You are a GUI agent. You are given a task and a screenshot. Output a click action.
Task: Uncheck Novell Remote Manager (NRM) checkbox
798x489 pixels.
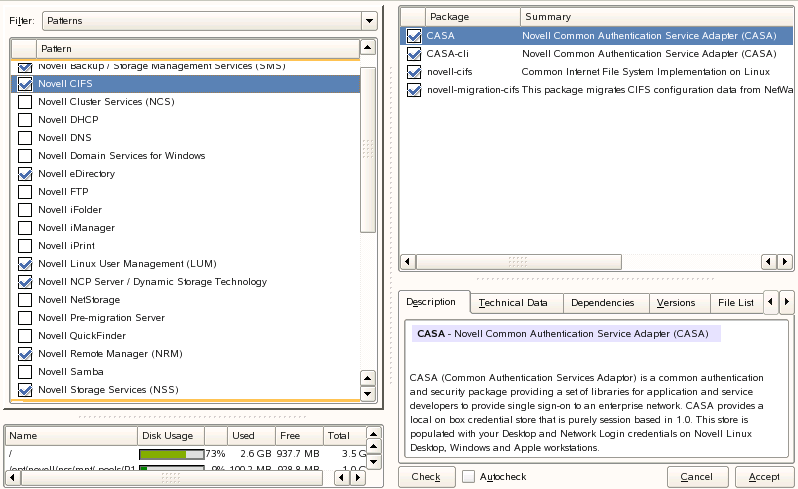(x=25, y=354)
